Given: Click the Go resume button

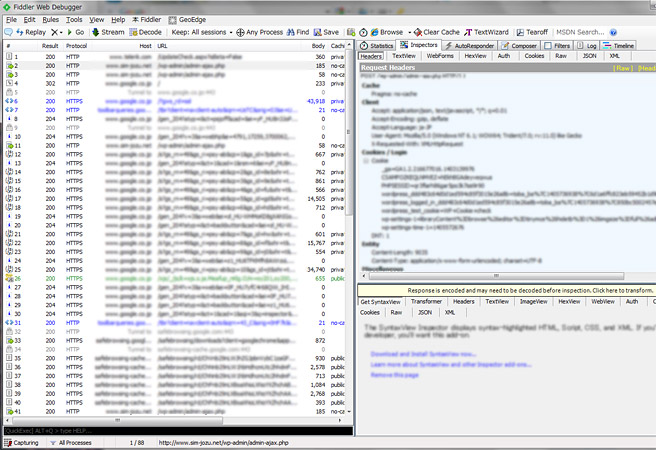Looking at the screenshot, I should coord(76,32).
